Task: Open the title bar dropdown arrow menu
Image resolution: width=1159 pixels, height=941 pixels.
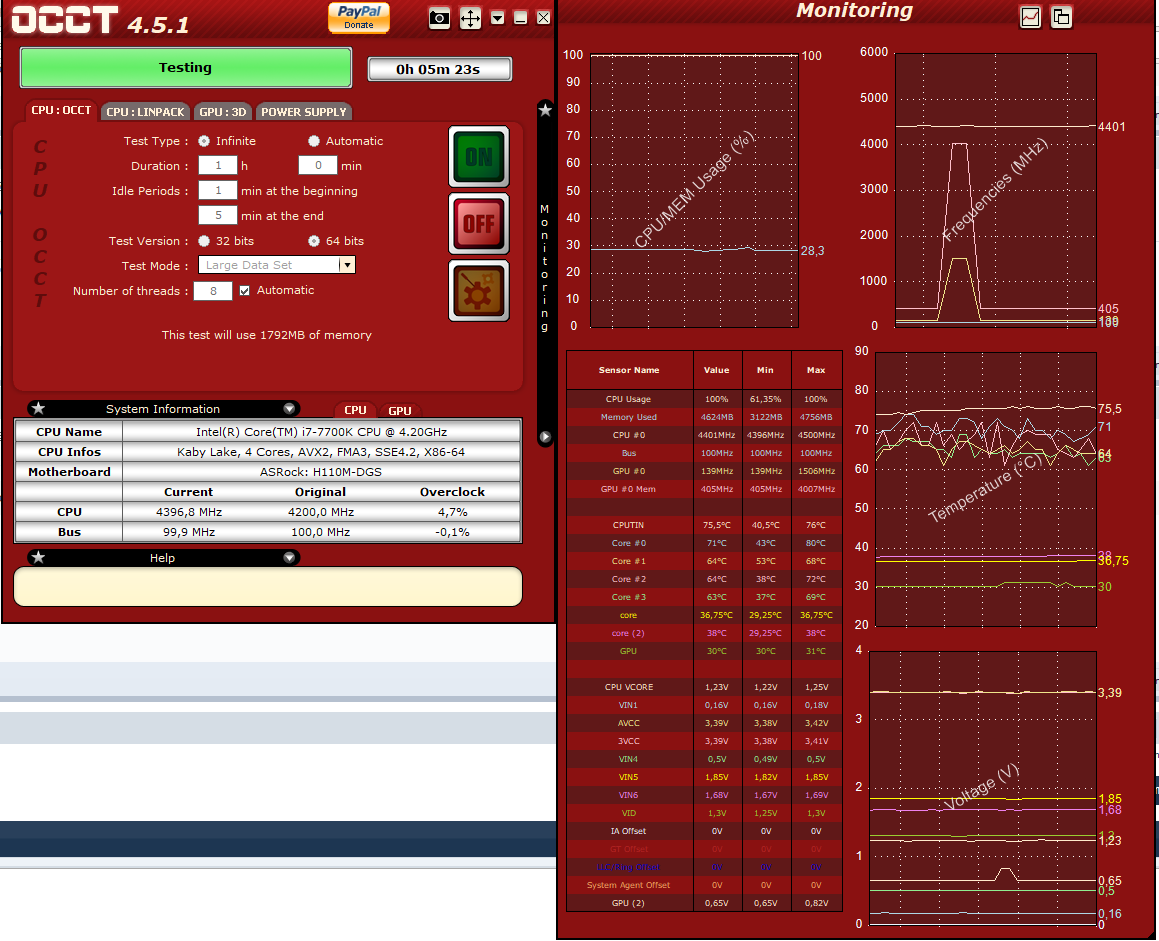Action: 497,18
